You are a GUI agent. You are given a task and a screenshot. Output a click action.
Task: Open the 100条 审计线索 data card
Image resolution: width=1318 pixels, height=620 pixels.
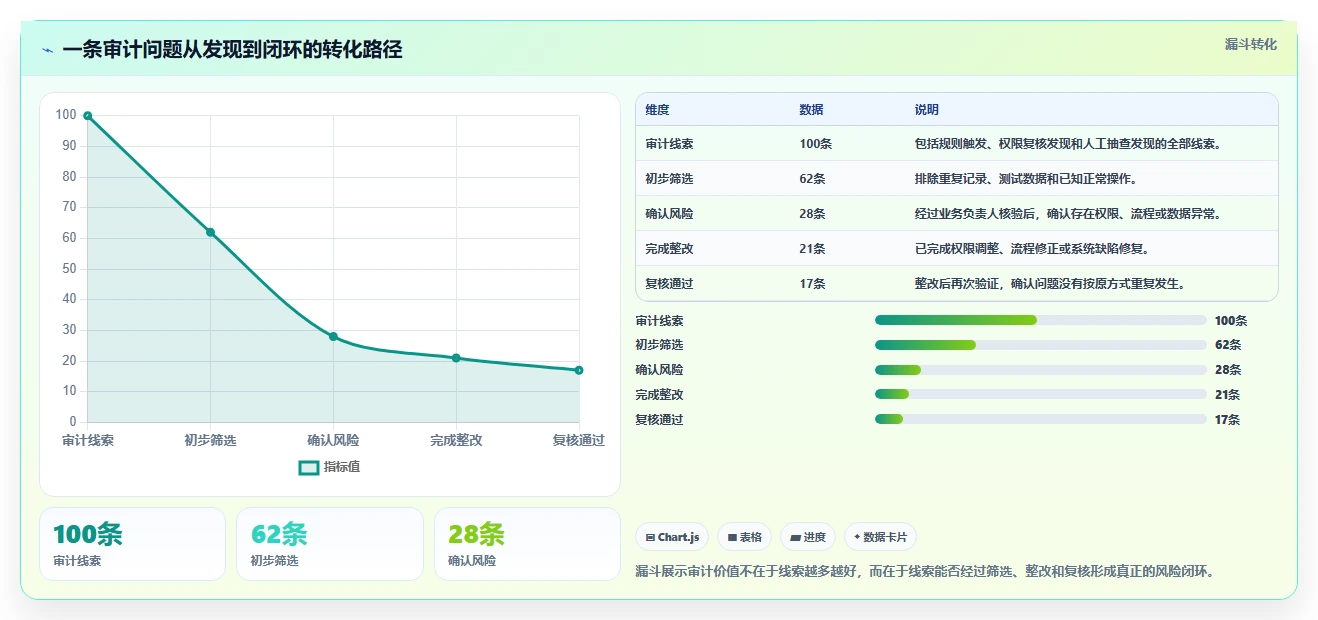[x=132, y=544]
